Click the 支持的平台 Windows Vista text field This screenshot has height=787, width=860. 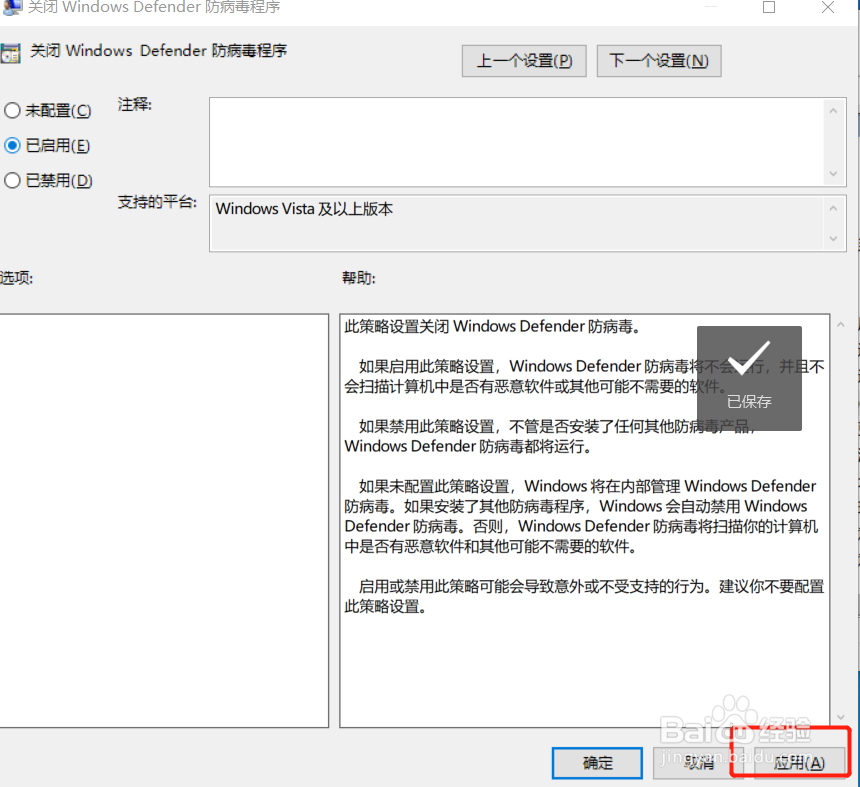click(x=516, y=223)
